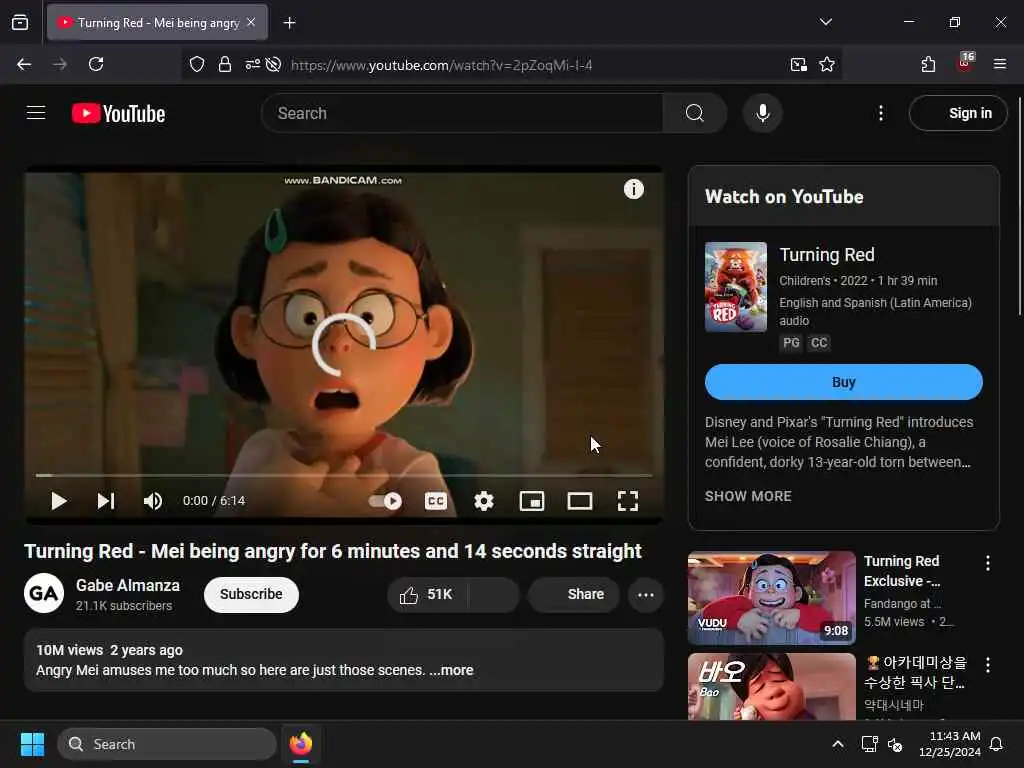Click autoplay blocked icon in address bar
This screenshot has height=768, width=1024.
(274, 64)
